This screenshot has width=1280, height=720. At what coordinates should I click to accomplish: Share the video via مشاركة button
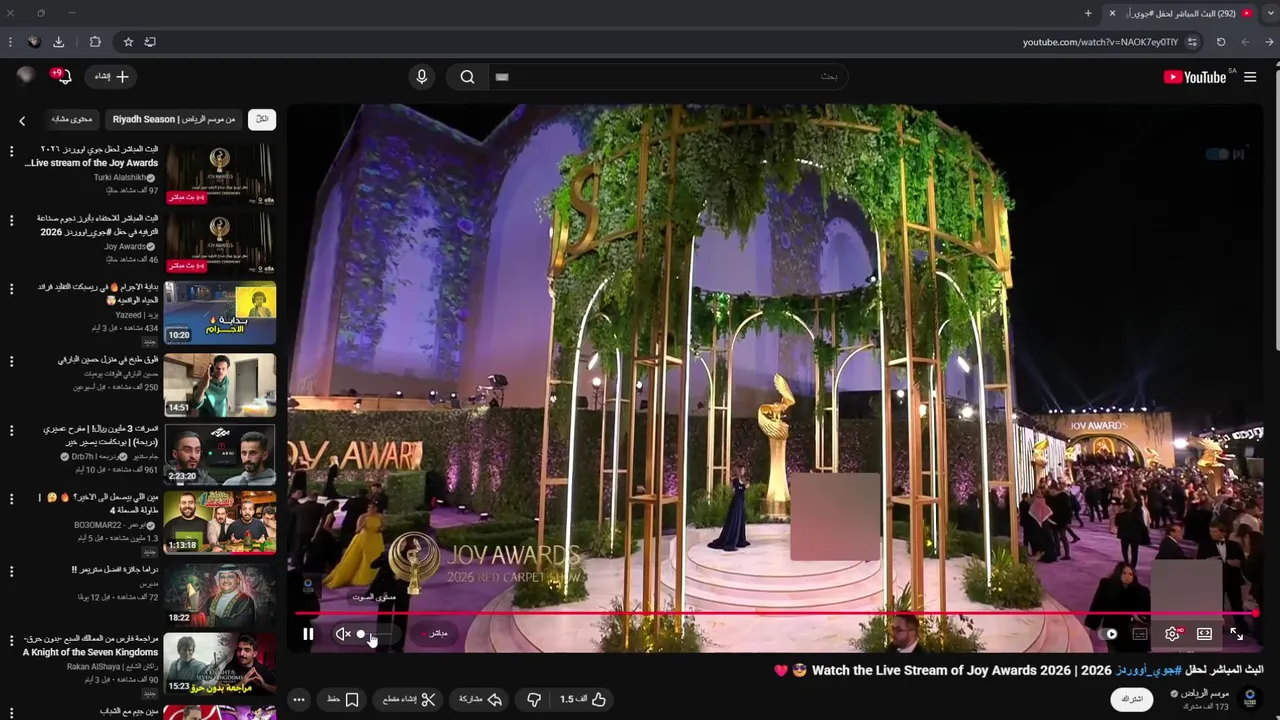[x=480, y=699]
